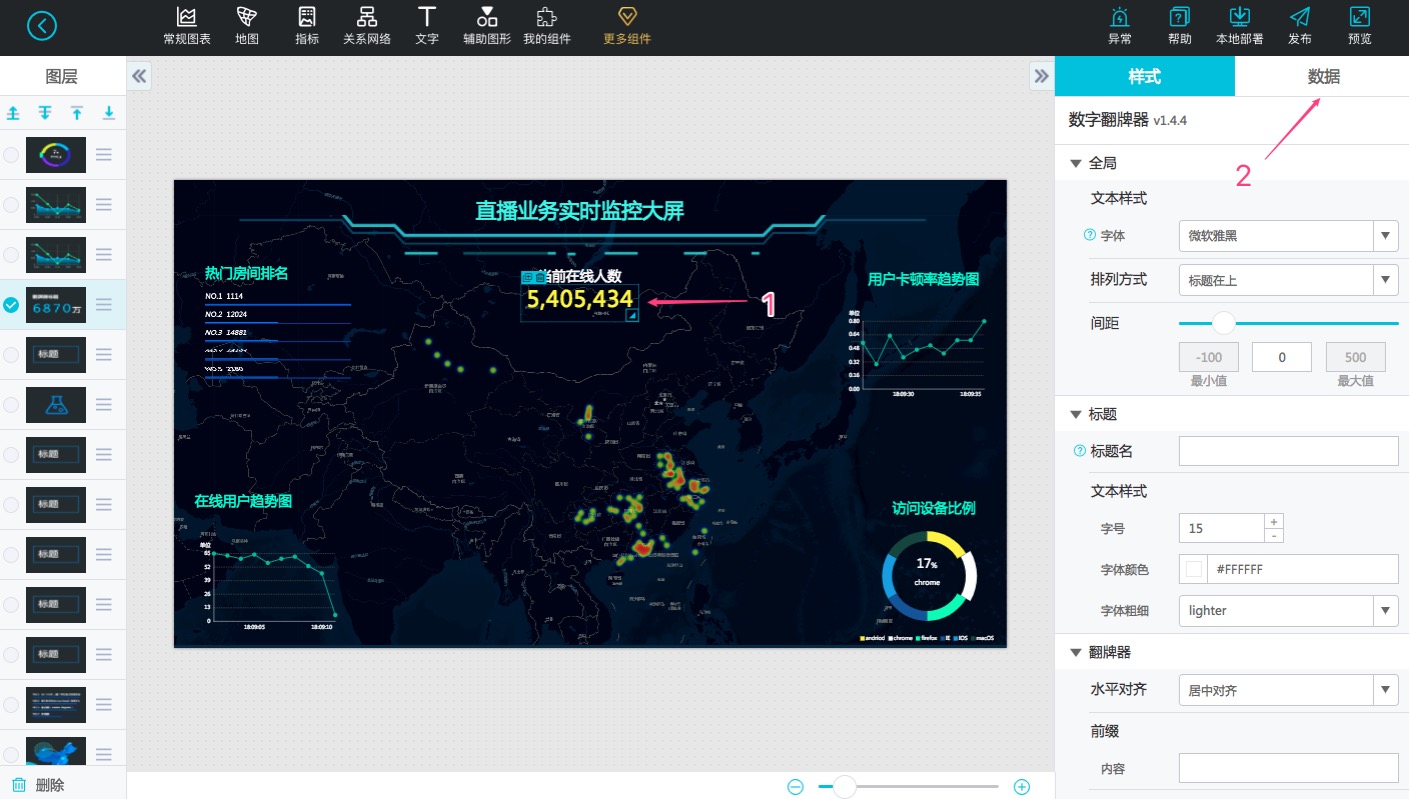Click the 最小值 field showing -100
This screenshot has width=1410, height=799.
(1209, 357)
